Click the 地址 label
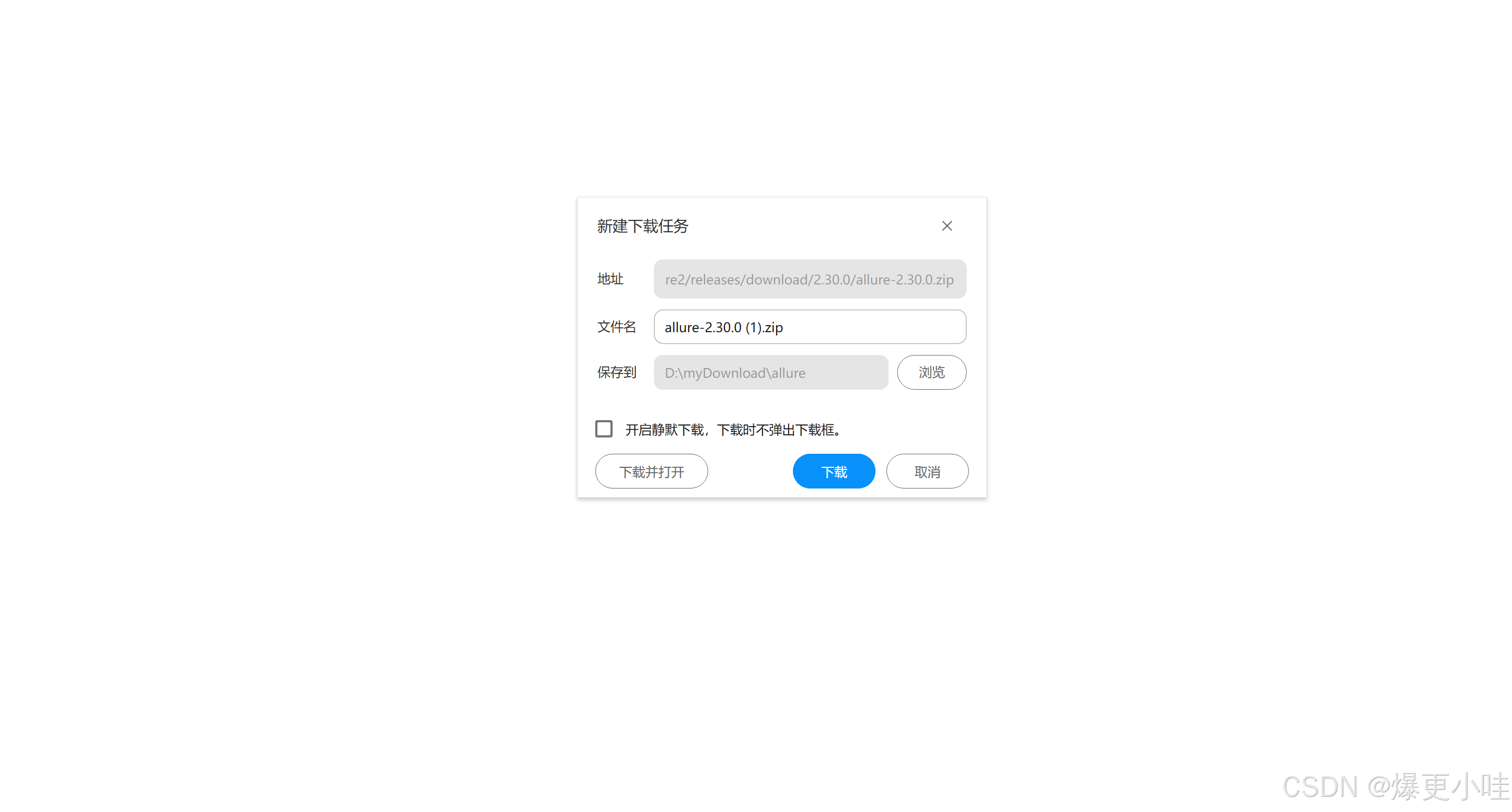The height and width of the screenshot is (812, 1512). click(610, 278)
